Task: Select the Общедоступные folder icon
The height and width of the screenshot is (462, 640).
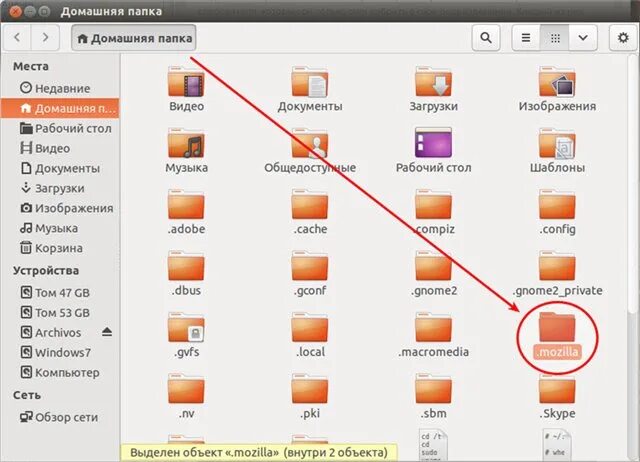Action: point(310,144)
